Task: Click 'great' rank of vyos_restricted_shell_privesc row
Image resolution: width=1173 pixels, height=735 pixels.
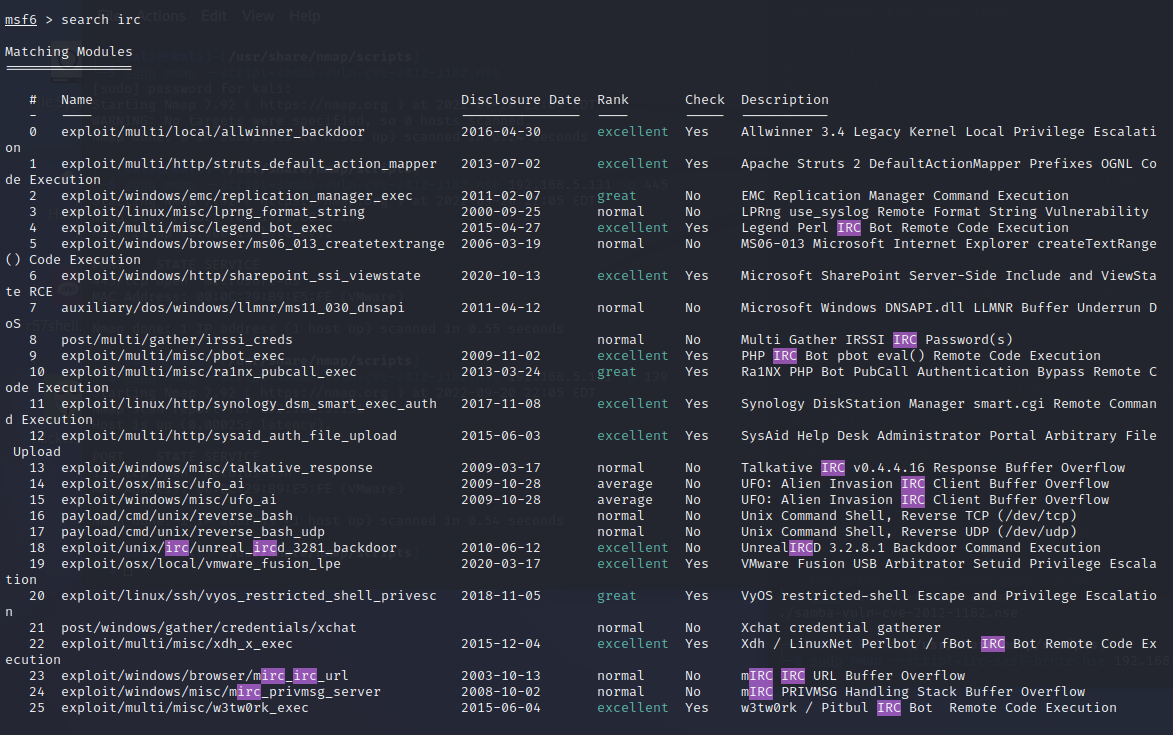Action: coord(616,596)
